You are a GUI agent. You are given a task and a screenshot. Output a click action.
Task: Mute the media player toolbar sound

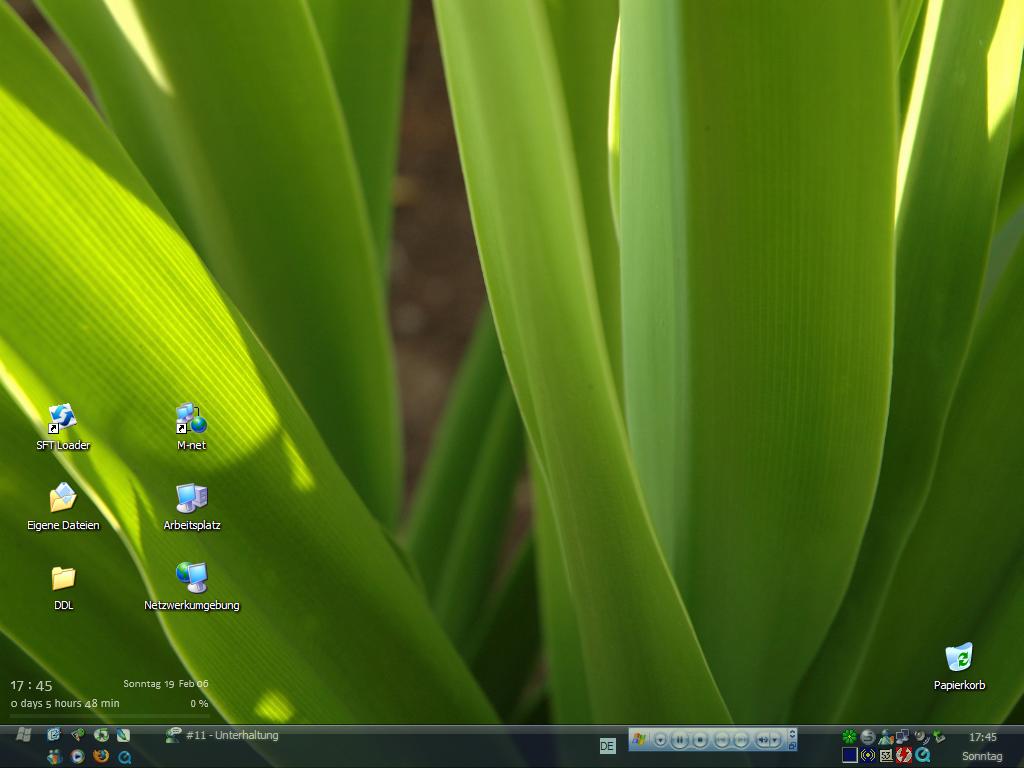click(x=763, y=740)
